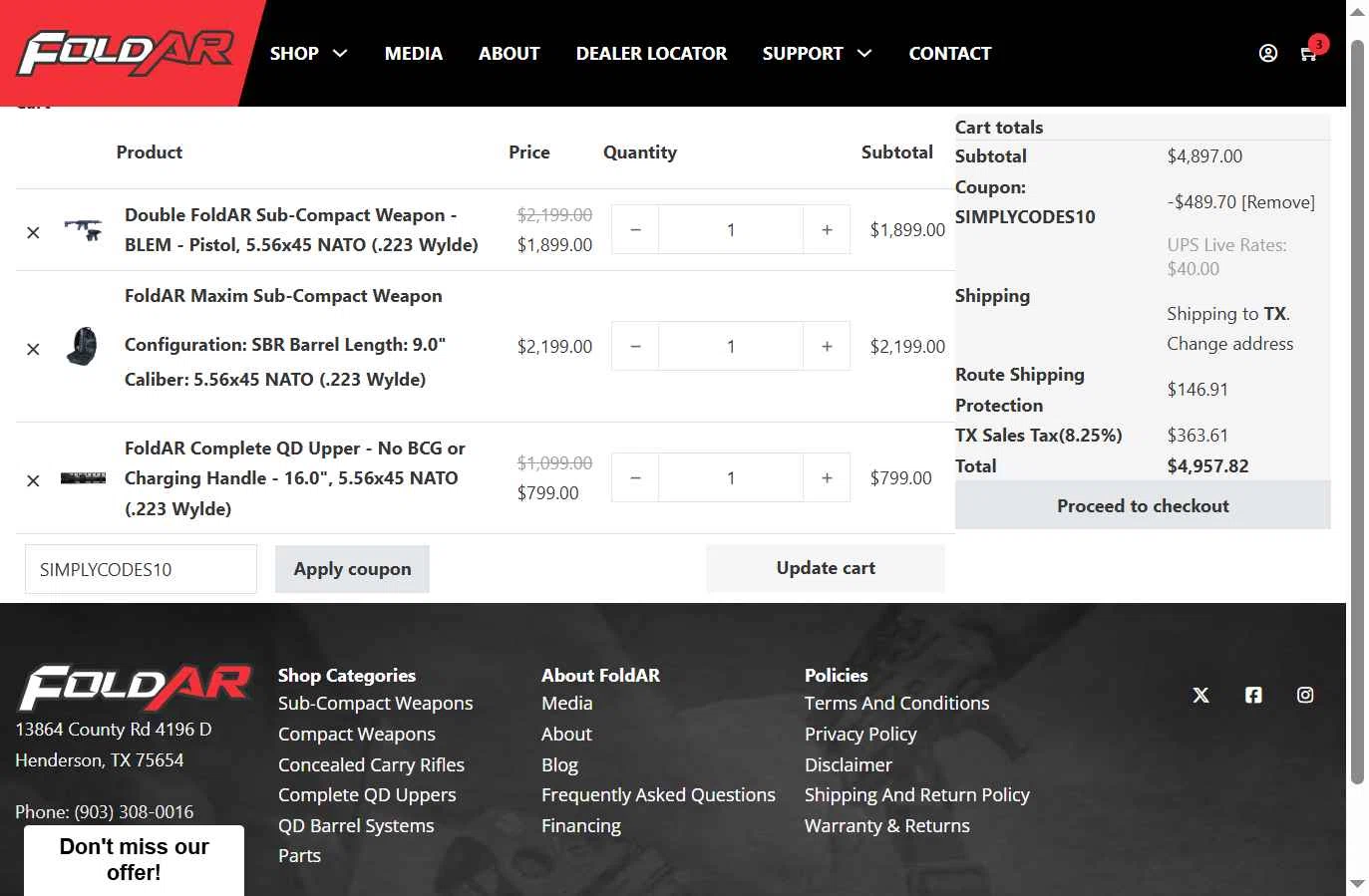
Task: Open Parts footer link
Action: 299,856
